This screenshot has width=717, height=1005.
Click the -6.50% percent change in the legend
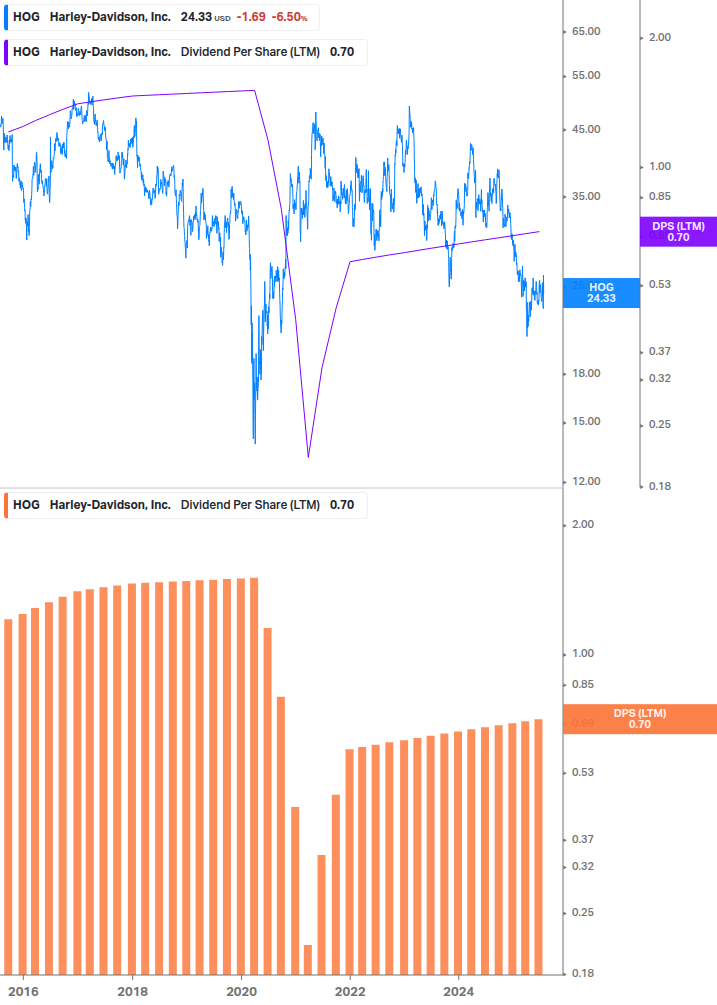(289, 17)
